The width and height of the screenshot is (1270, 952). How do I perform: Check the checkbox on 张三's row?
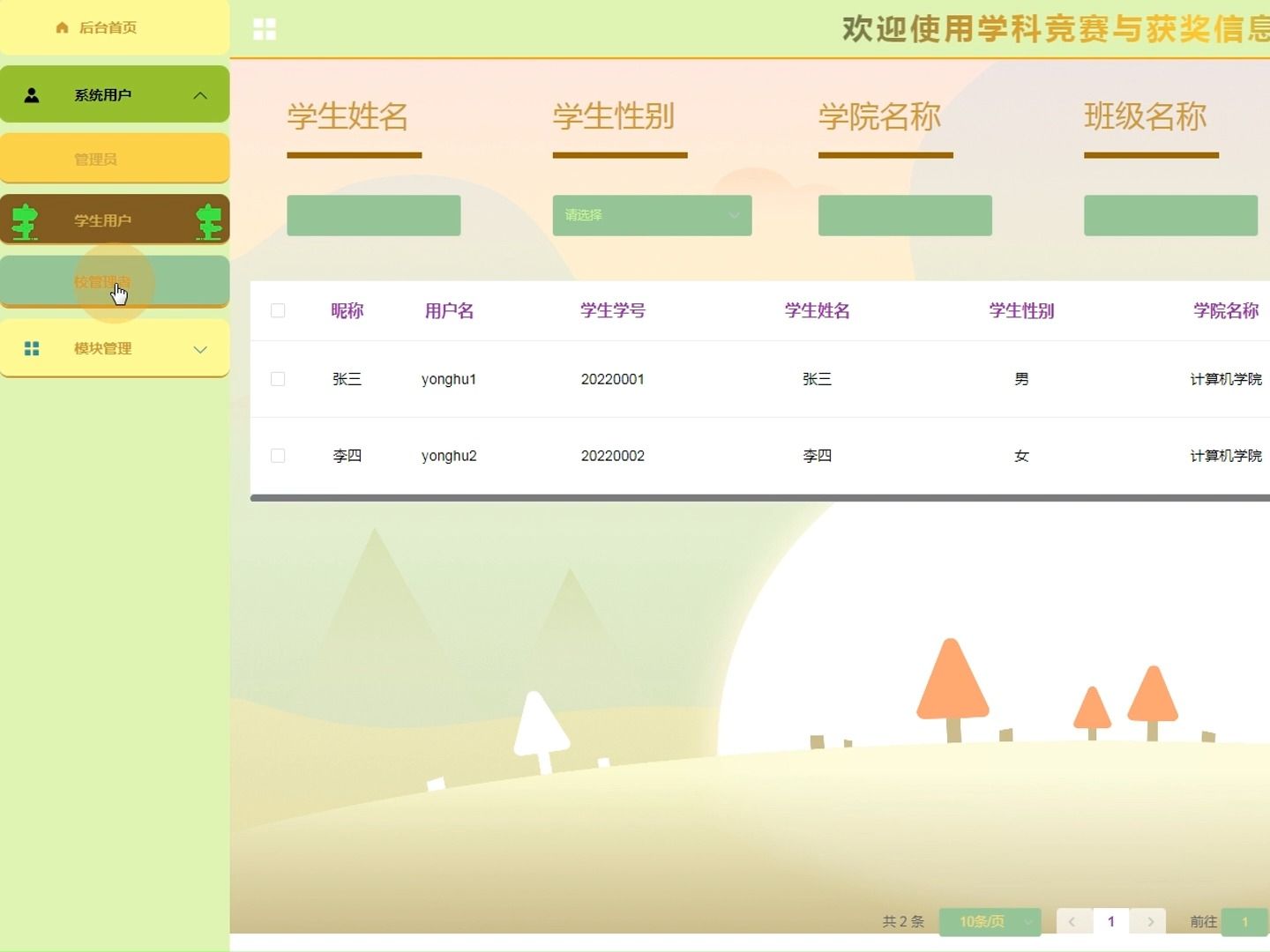(x=278, y=379)
